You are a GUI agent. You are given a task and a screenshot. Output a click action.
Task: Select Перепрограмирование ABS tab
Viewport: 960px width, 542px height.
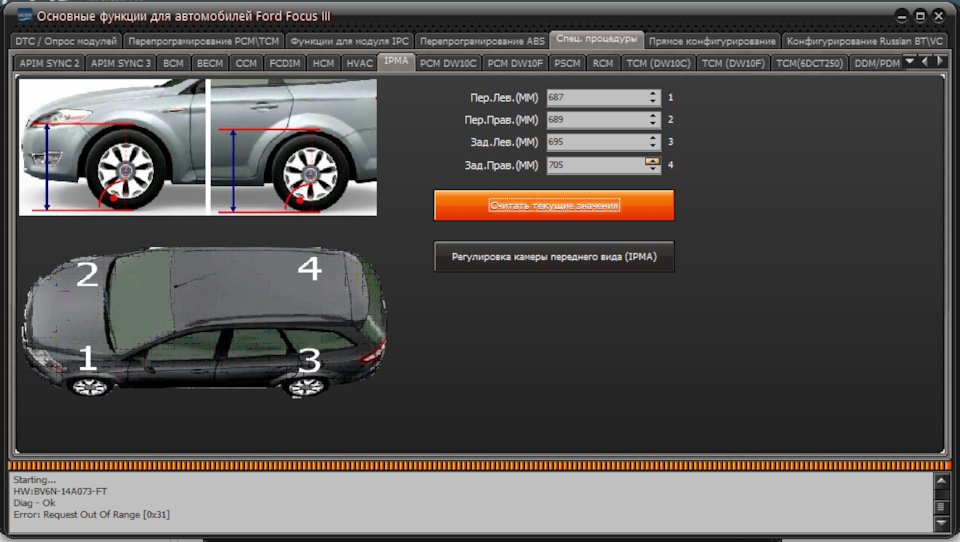click(482, 41)
